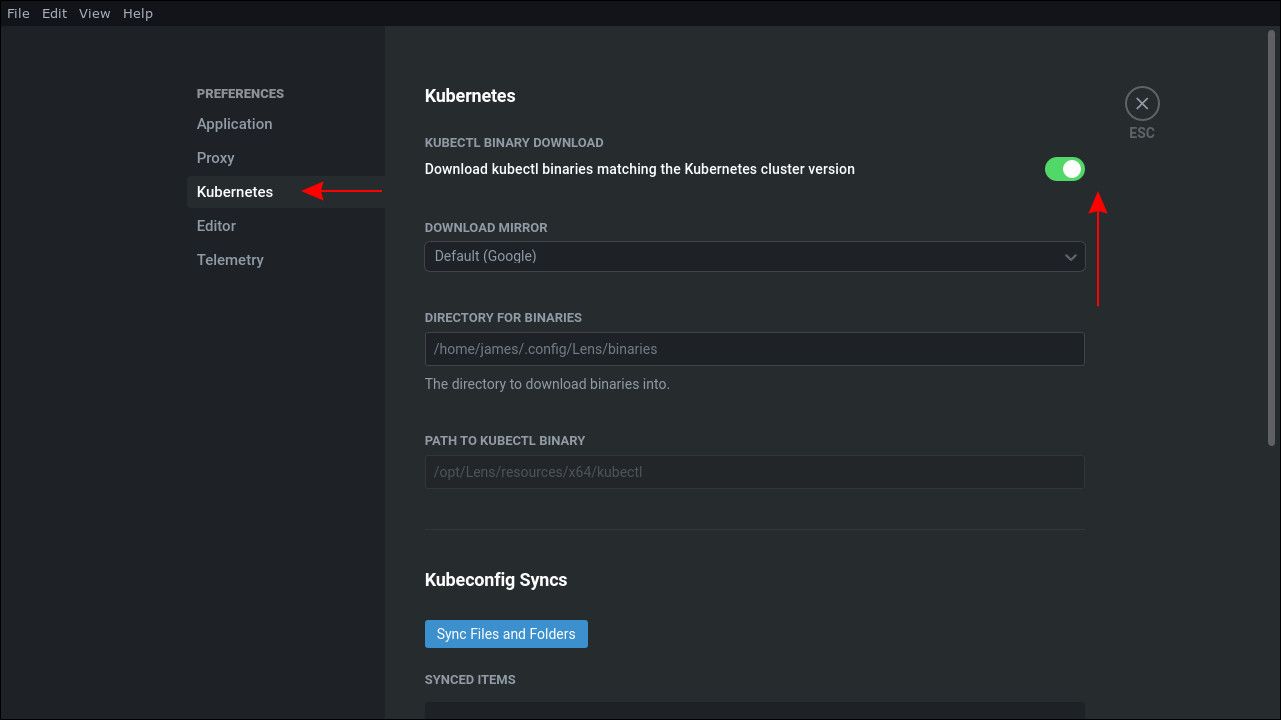Viewport: 1281px width, 720px height.
Task: View Telemetry preferences
Action: point(230,259)
